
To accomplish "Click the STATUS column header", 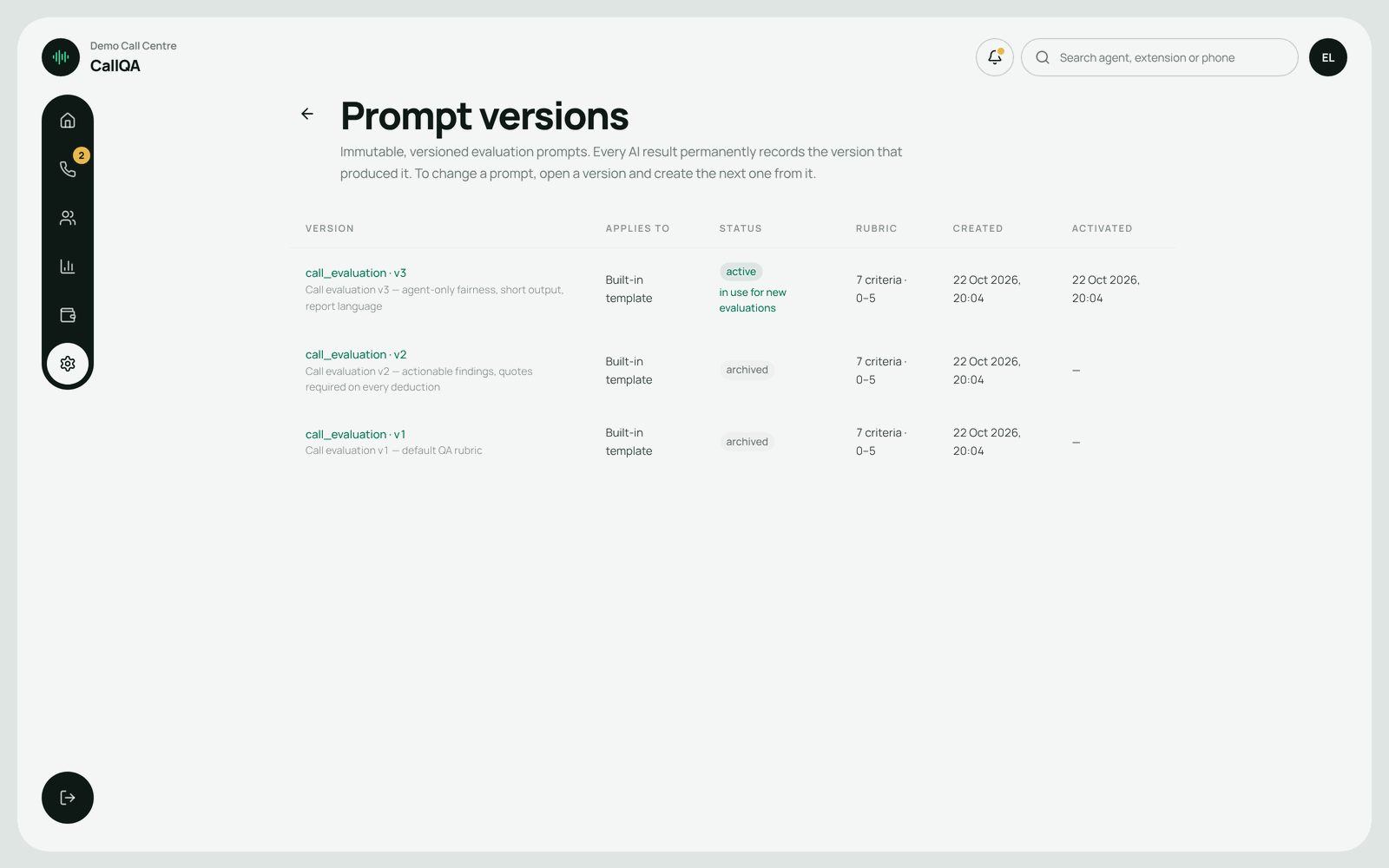I will [x=741, y=228].
